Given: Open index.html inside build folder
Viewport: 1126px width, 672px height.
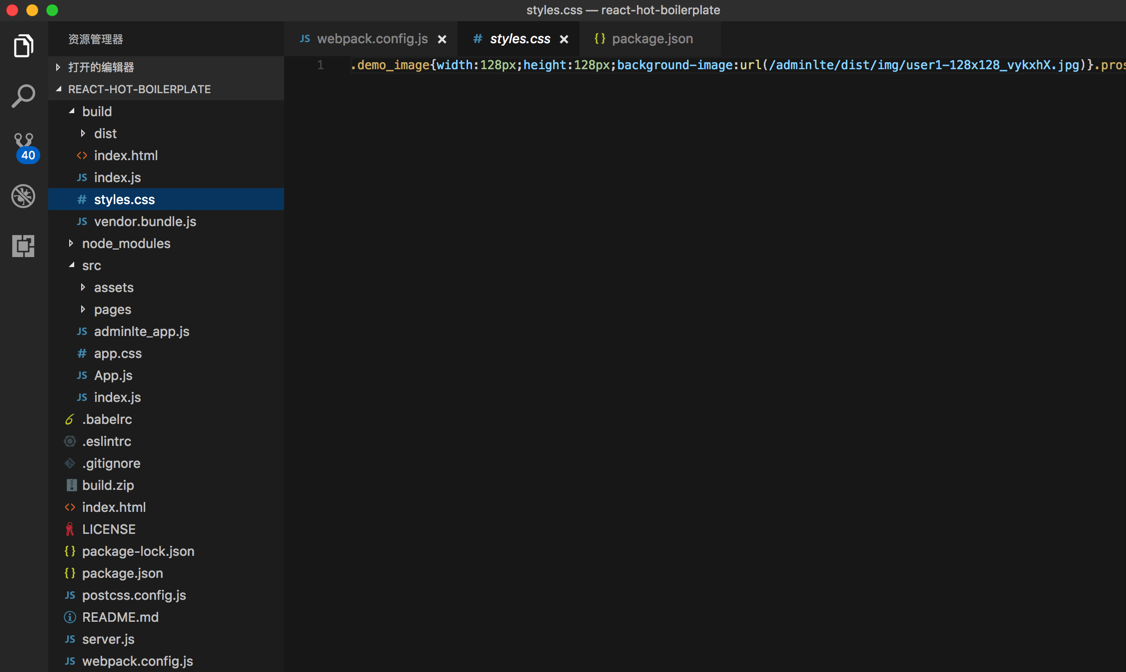Looking at the screenshot, I should (x=166, y=155).
